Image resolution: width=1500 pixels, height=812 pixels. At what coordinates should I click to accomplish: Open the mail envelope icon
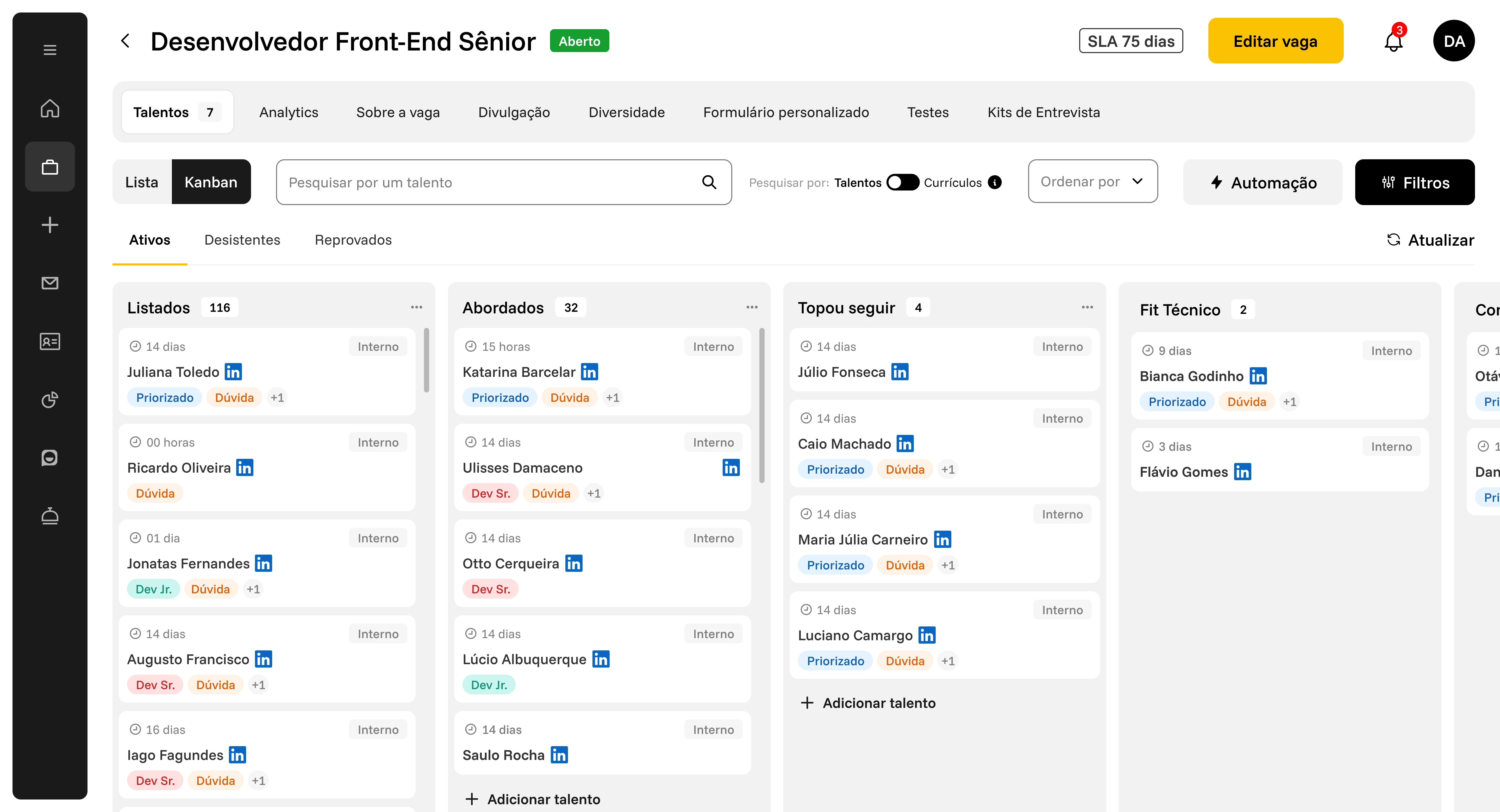50,283
